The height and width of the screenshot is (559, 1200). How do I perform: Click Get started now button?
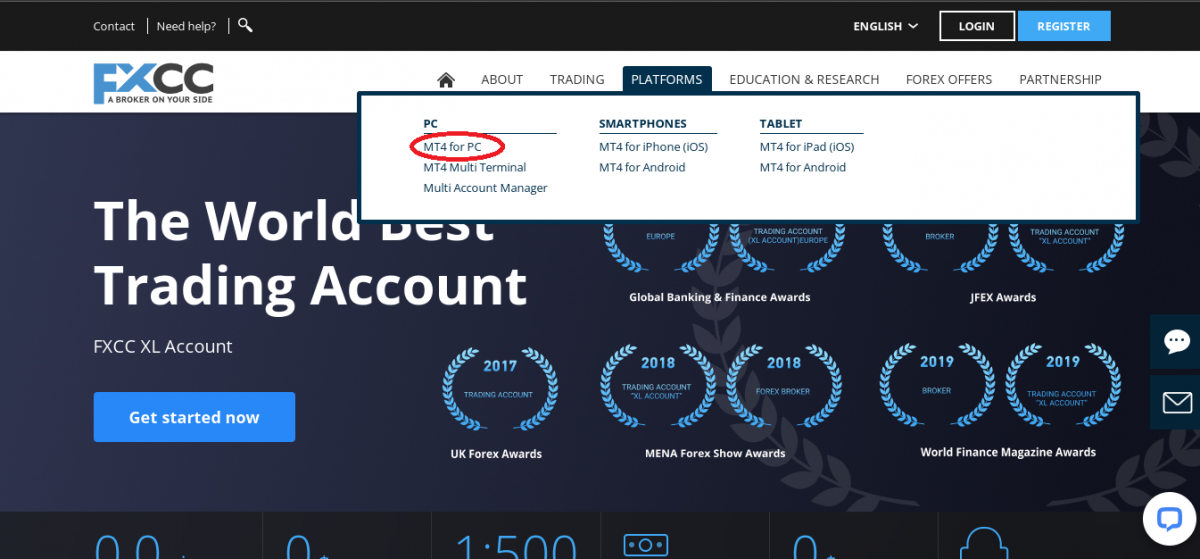coord(194,417)
